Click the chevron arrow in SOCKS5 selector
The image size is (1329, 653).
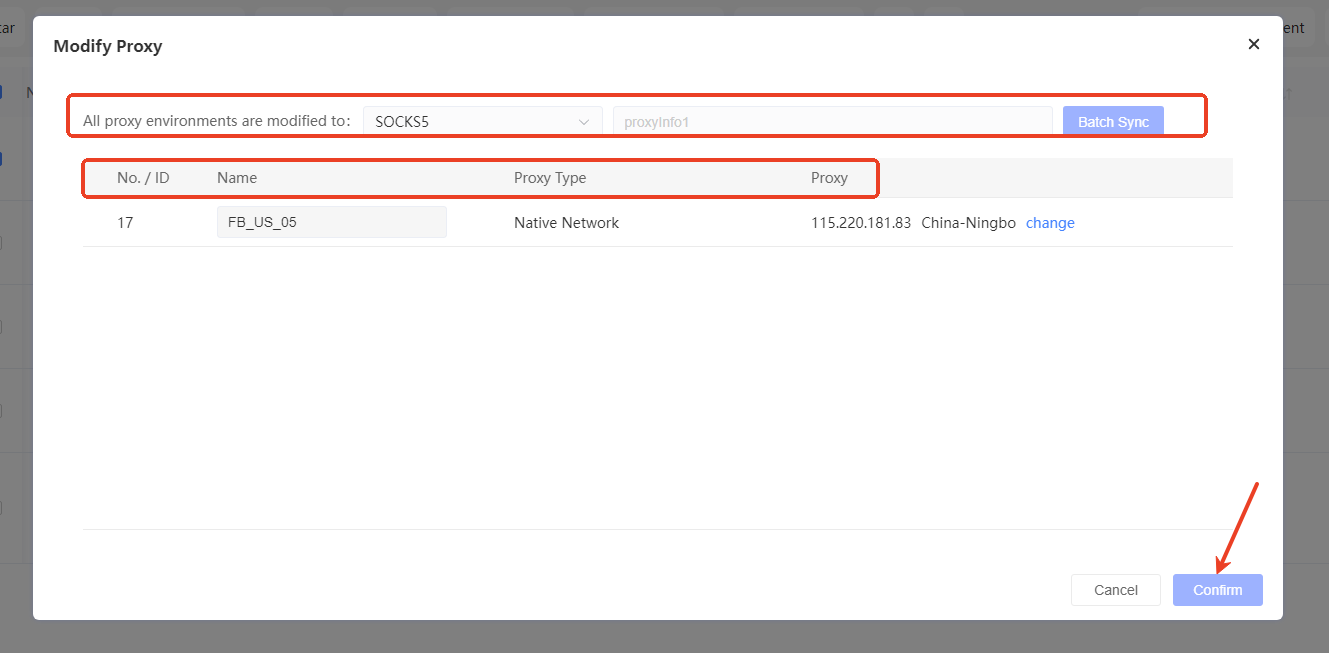click(584, 122)
